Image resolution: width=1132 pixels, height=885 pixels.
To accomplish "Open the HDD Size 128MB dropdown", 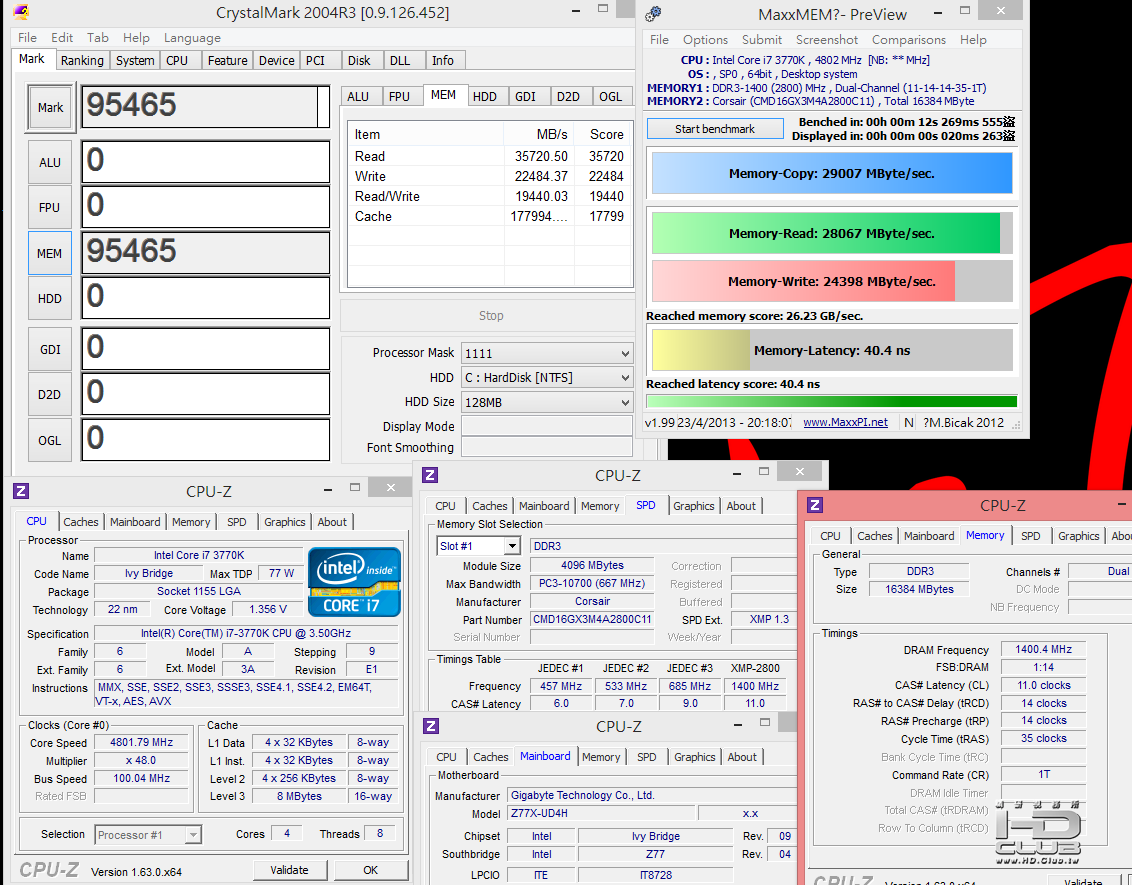I will pyautogui.click(x=547, y=402).
